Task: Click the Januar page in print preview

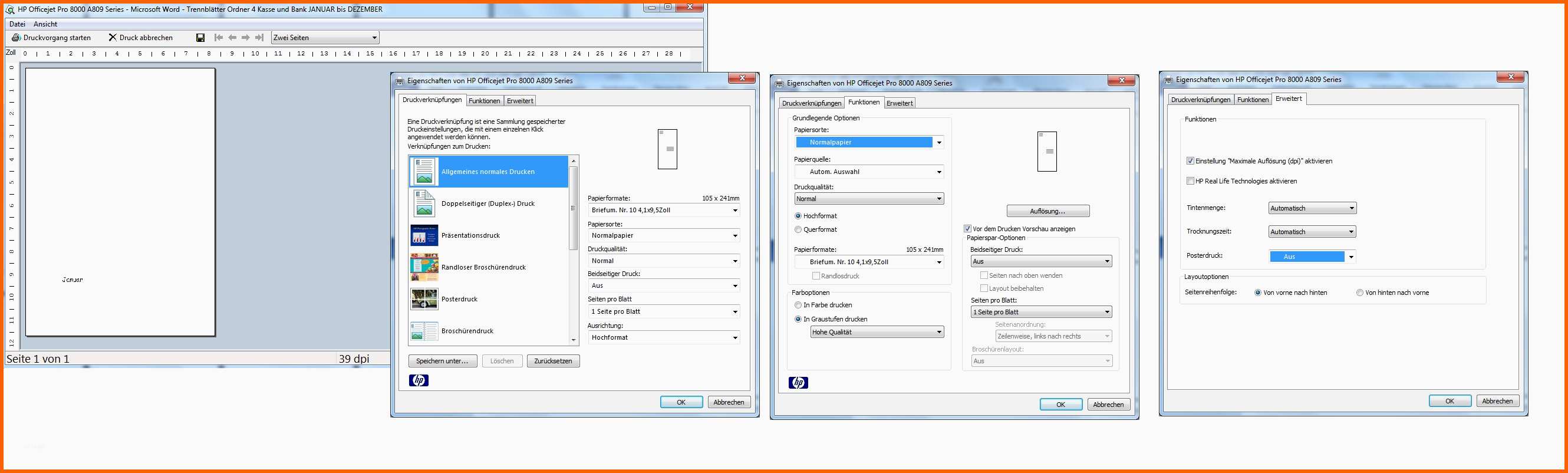Action: pyautogui.click(x=120, y=202)
